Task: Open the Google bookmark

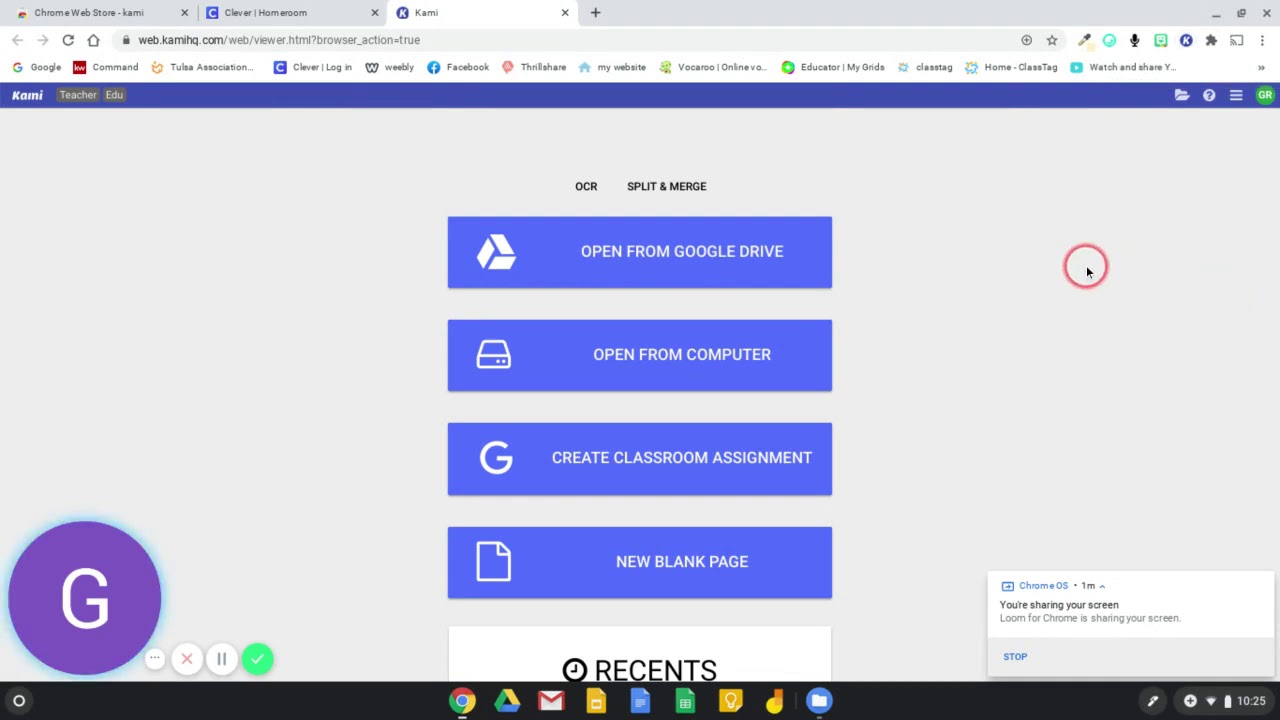Action: click(37, 67)
